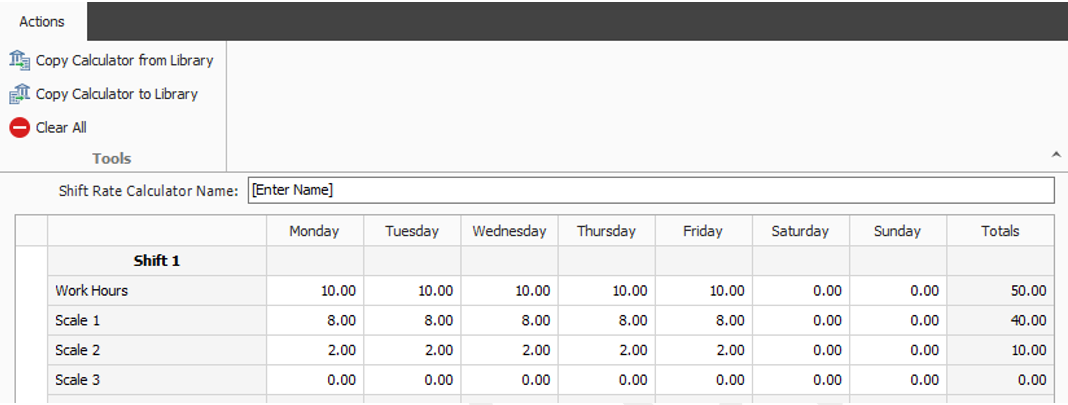Select the Thursday Scale 3 cell

(x=606, y=380)
